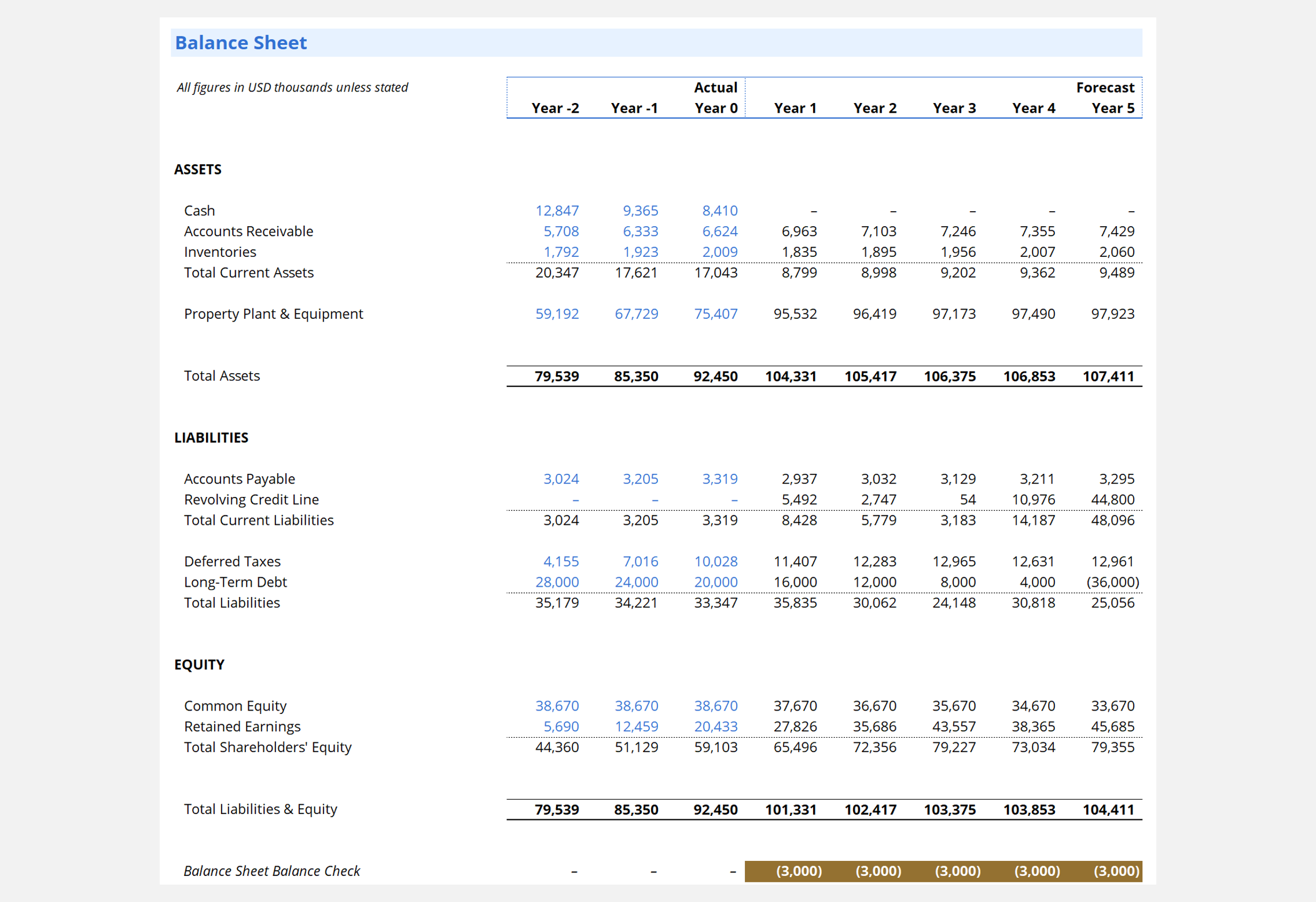Click the Forecast header label
This screenshot has width=1316, height=902.
point(1105,87)
